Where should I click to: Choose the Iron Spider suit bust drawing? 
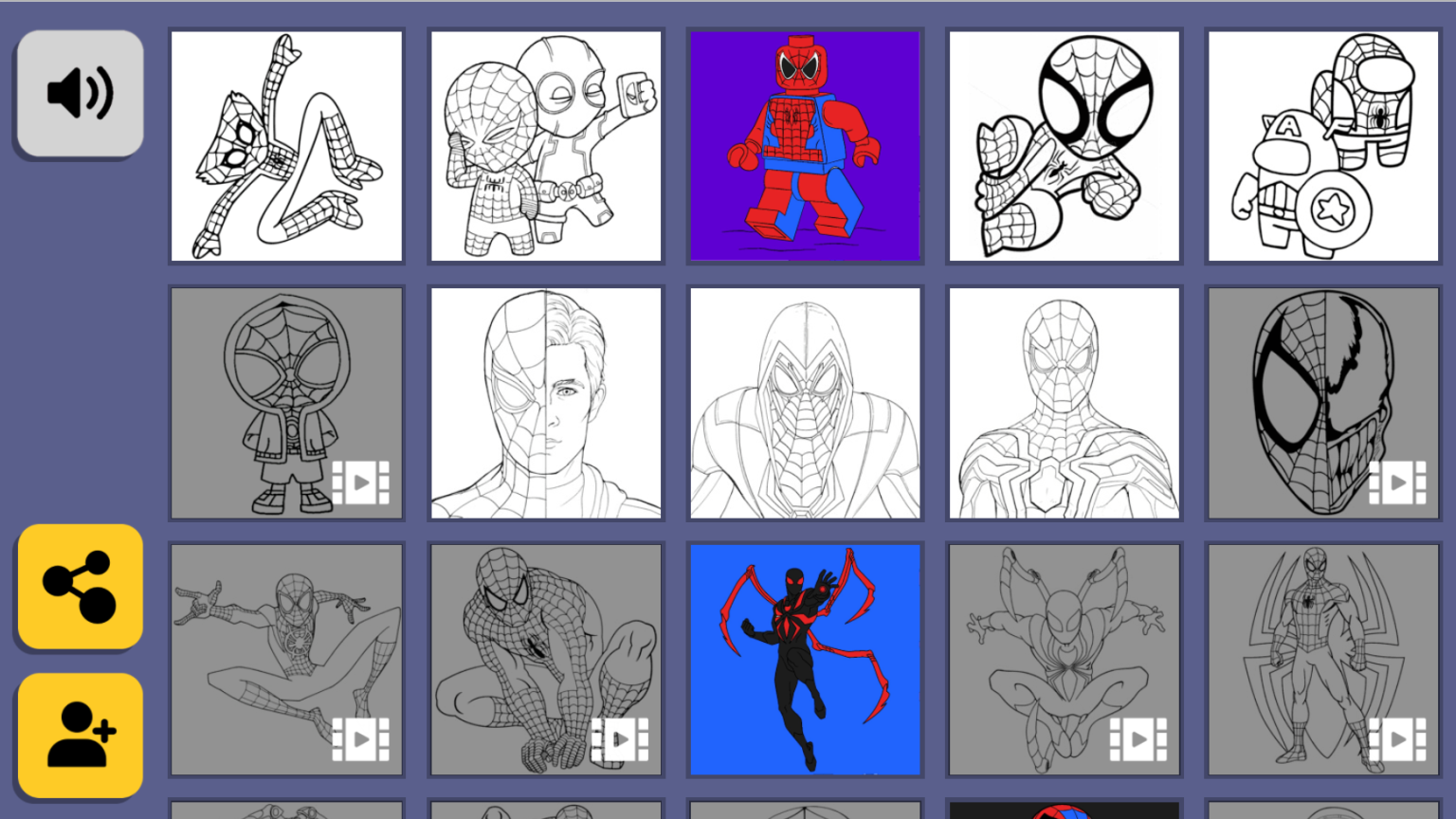click(1065, 403)
